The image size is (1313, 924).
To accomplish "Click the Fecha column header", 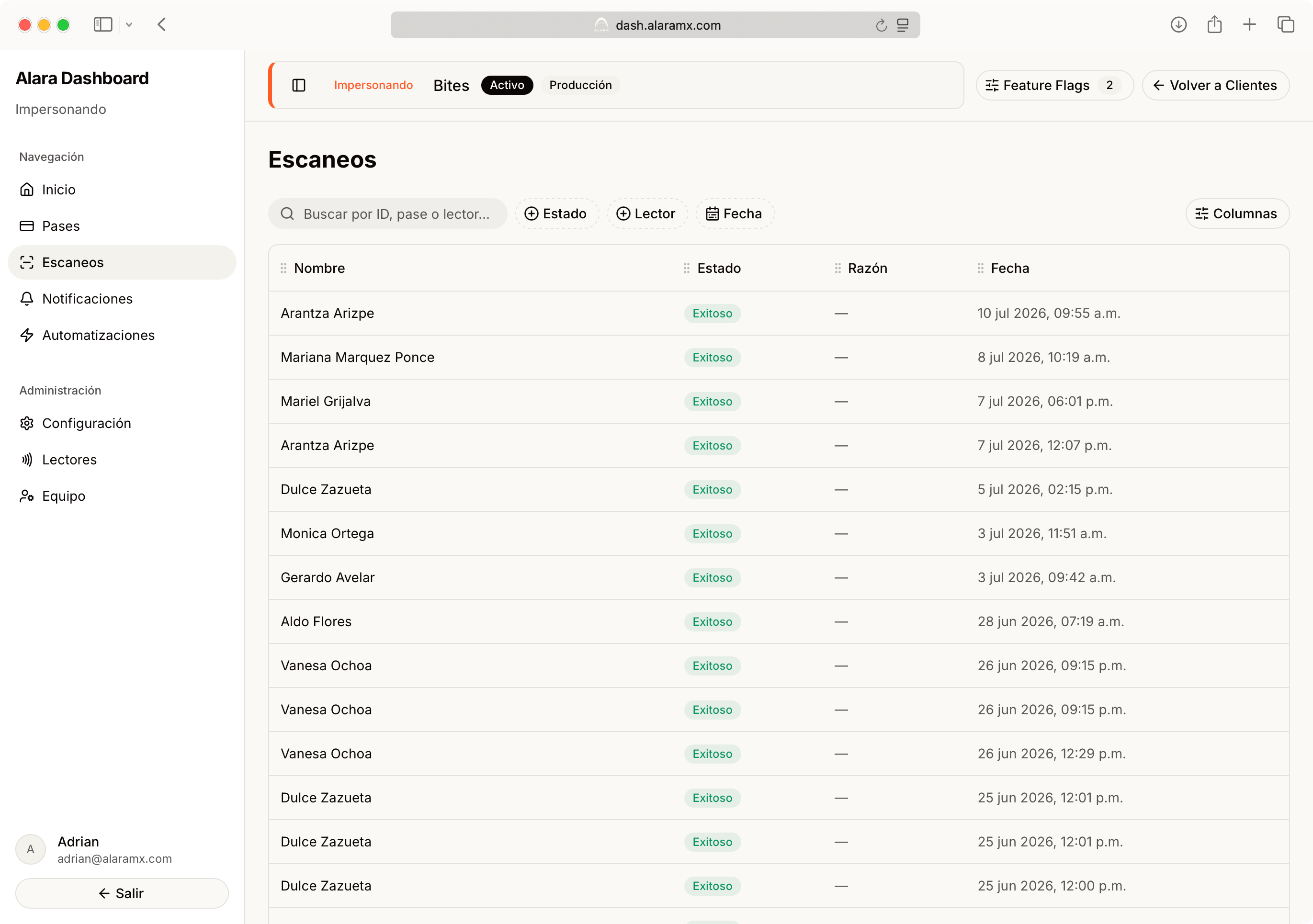I will click(1010, 268).
